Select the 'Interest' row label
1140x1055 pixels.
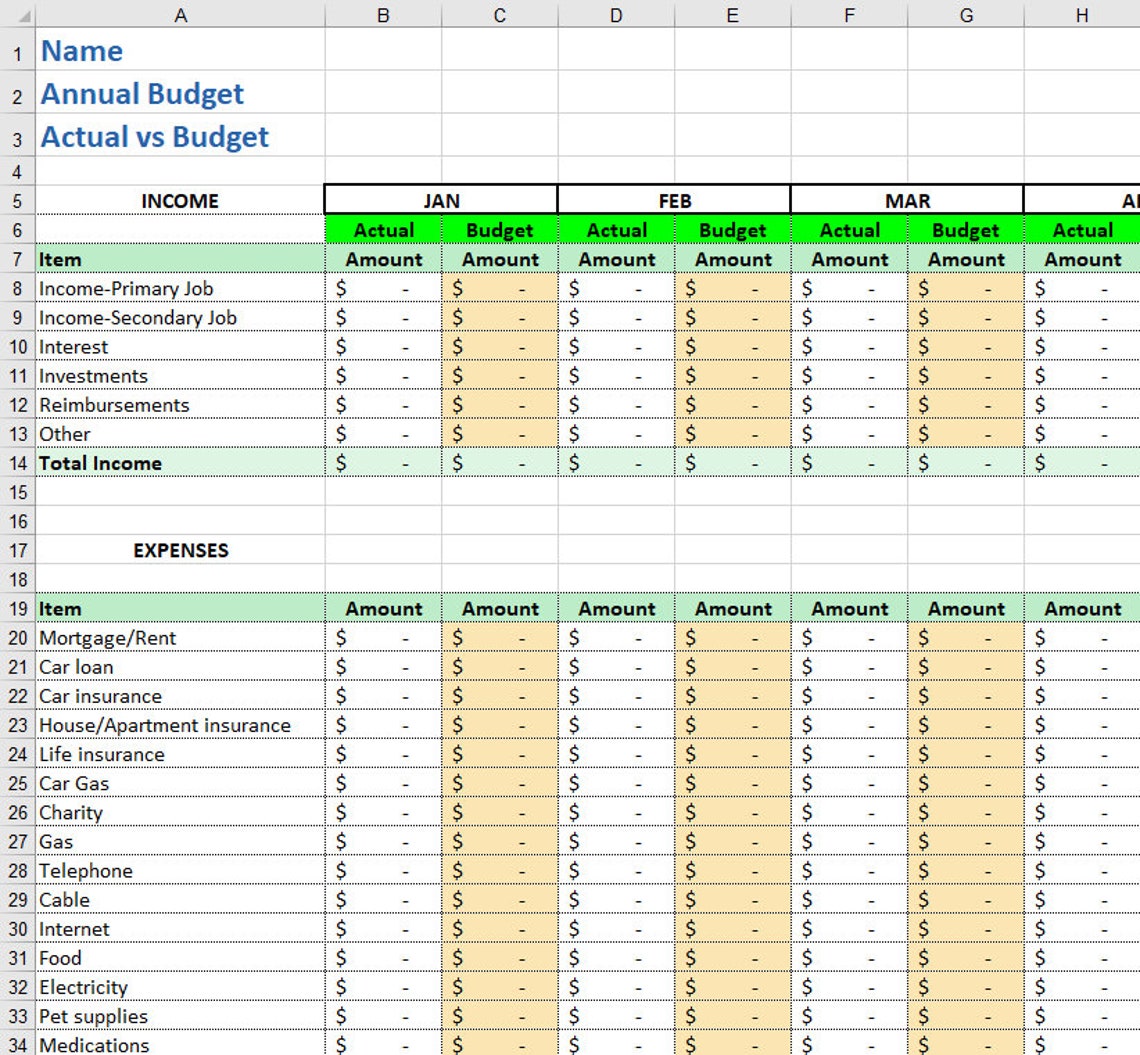click(x=180, y=346)
